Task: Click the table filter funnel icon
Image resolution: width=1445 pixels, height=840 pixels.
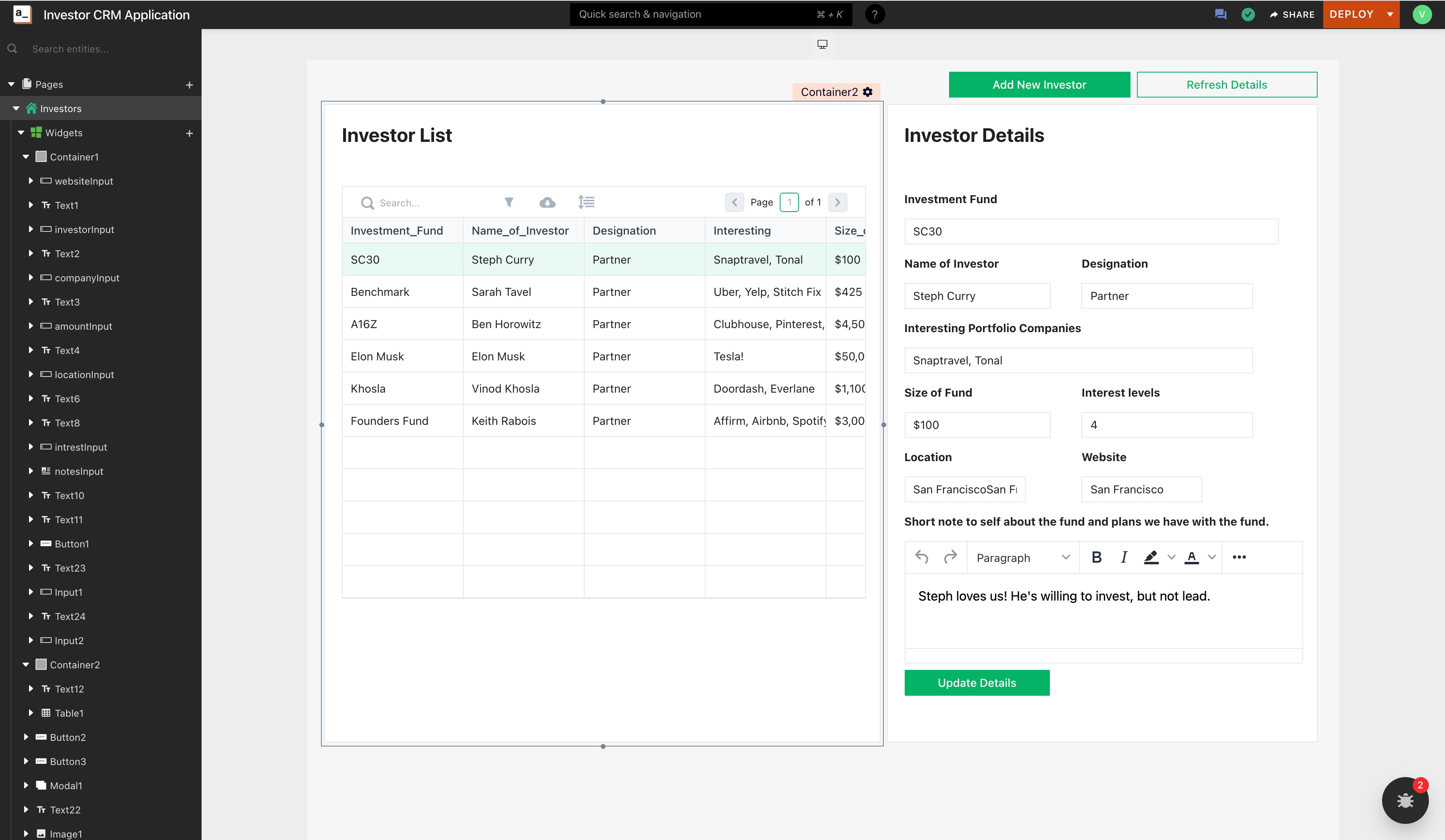Action: tap(509, 202)
